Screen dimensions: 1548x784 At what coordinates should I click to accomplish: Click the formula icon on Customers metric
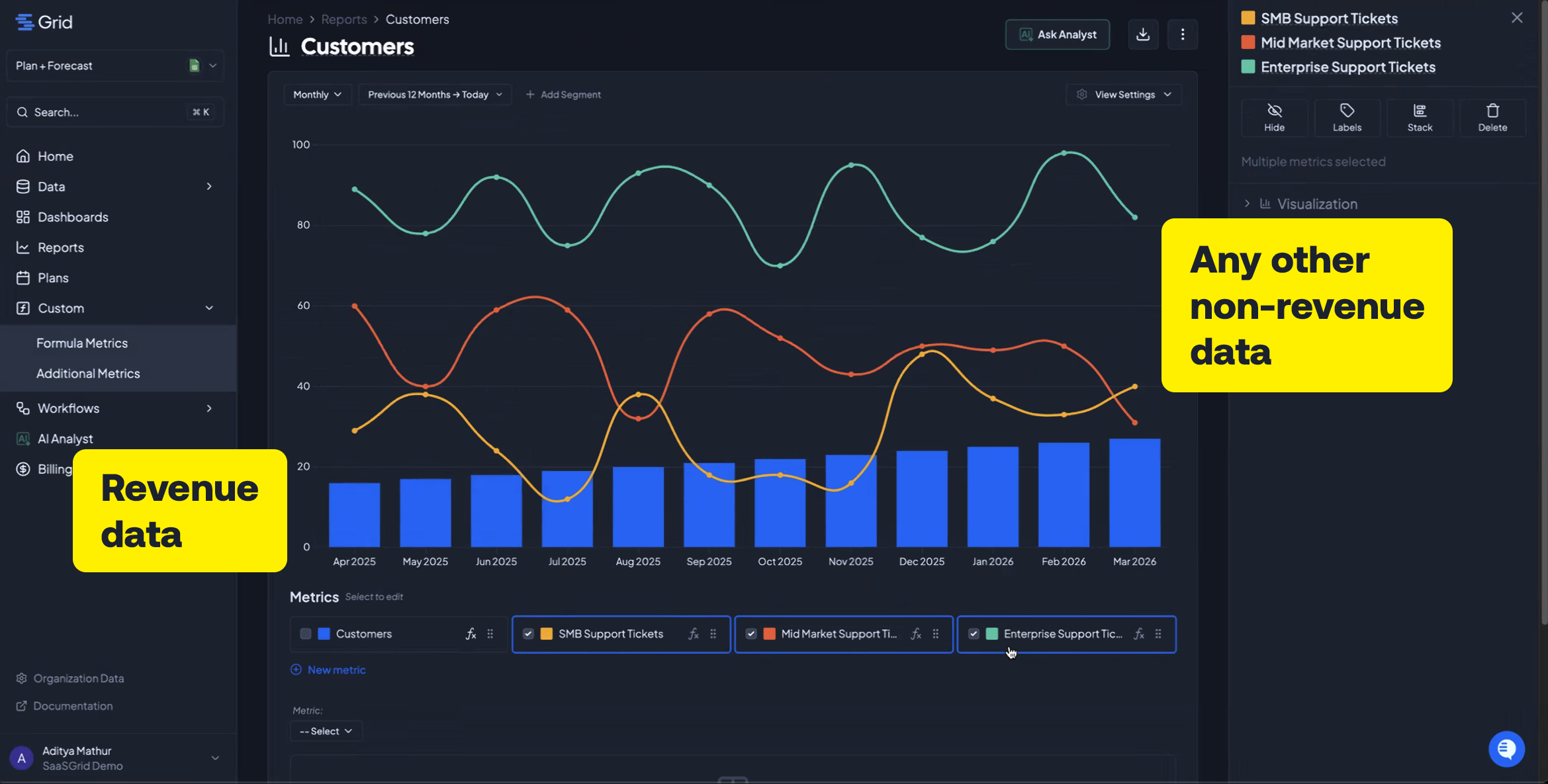(x=471, y=634)
